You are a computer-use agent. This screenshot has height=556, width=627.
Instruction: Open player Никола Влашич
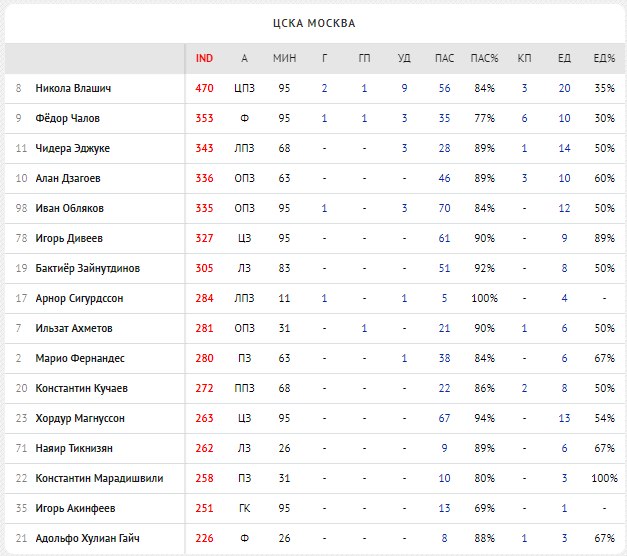tap(73, 88)
